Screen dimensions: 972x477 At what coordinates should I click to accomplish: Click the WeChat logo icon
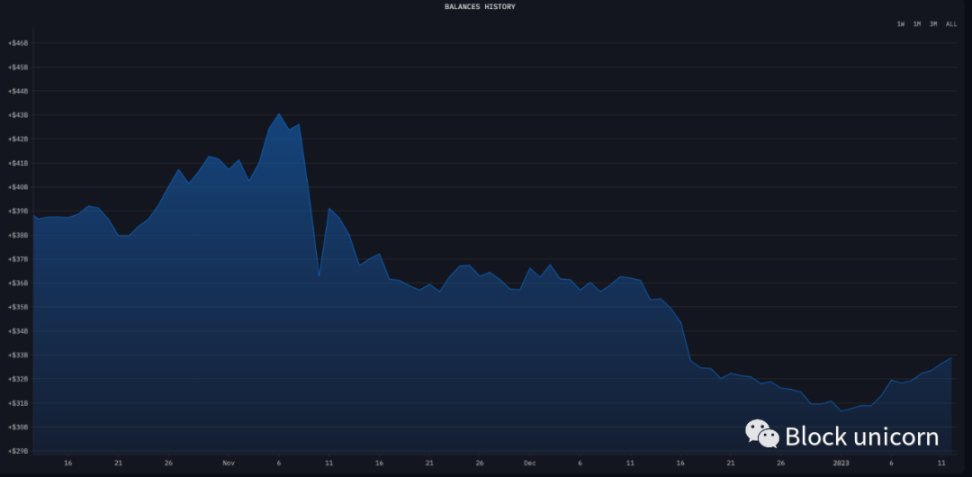coord(761,434)
